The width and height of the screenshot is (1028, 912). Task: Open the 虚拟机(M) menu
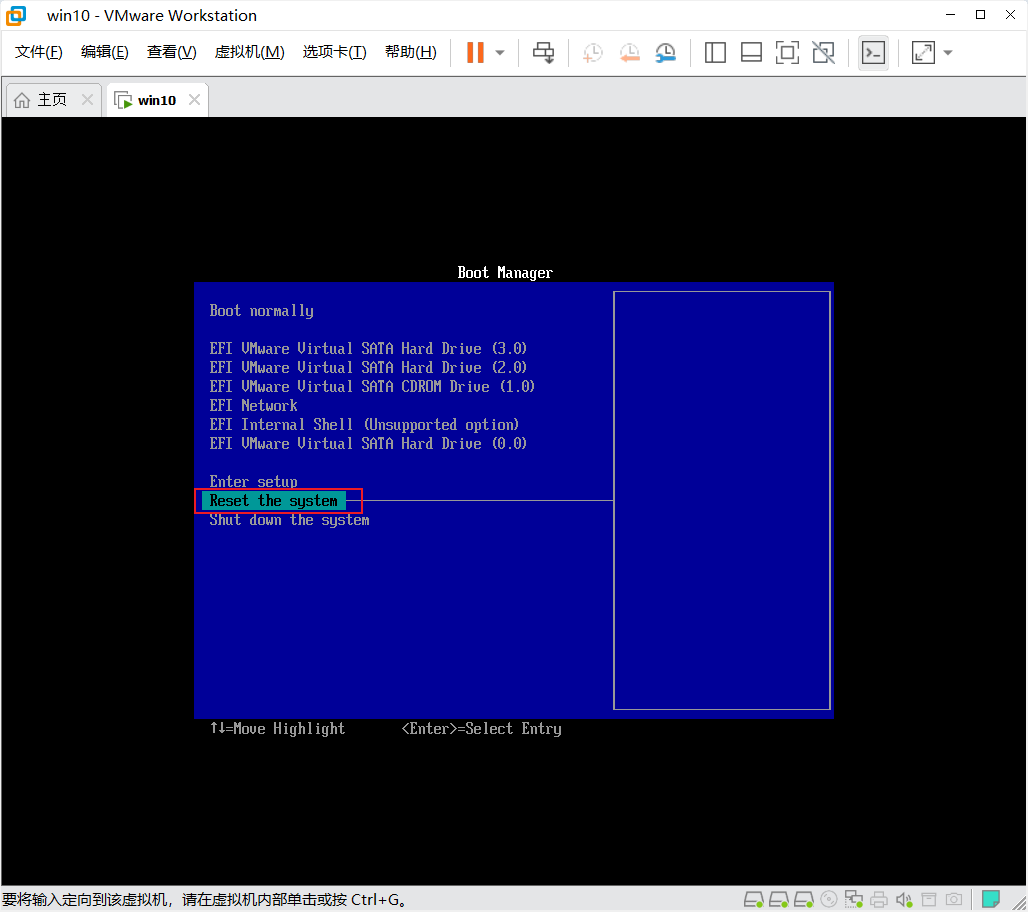pyautogui.click(x=250, y=52)
